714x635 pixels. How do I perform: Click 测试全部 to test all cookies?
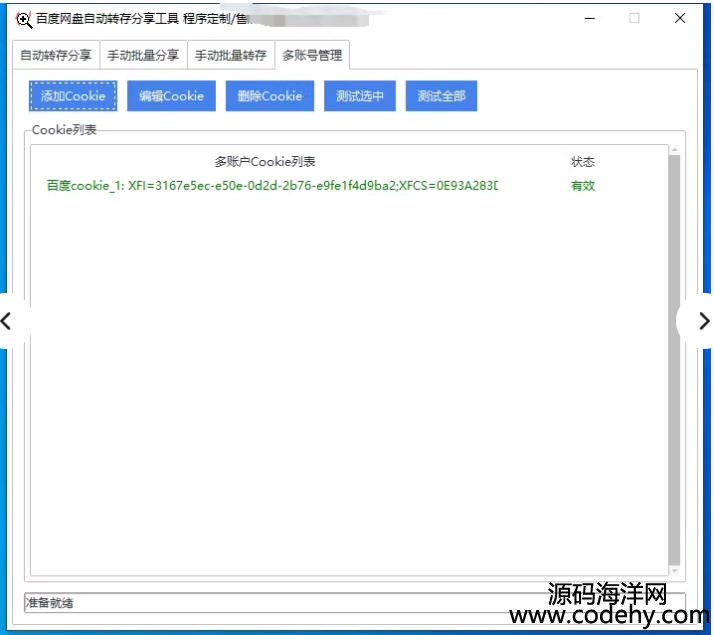[x=441, y=96]
